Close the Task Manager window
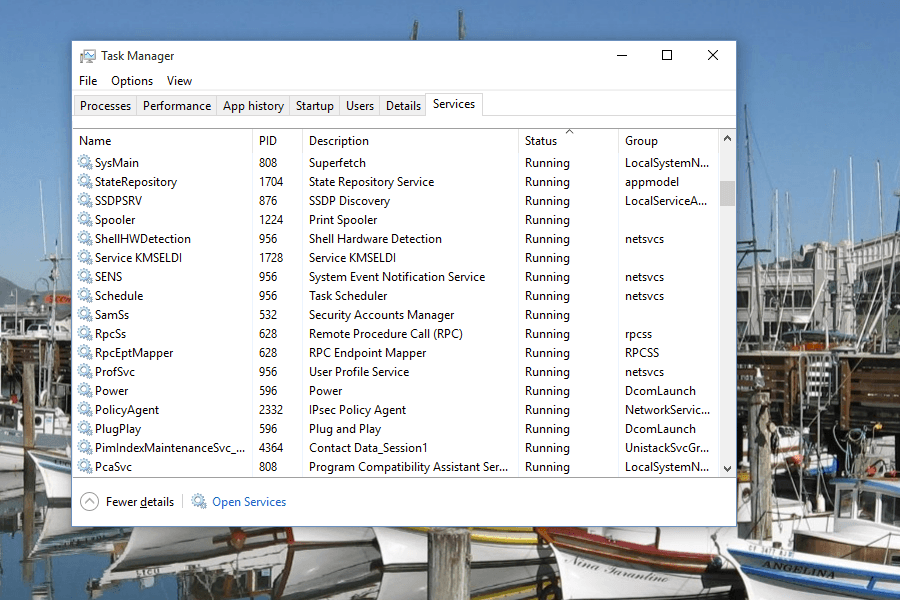This screenshot has width=900, height=600. click(x=713, y=56)
